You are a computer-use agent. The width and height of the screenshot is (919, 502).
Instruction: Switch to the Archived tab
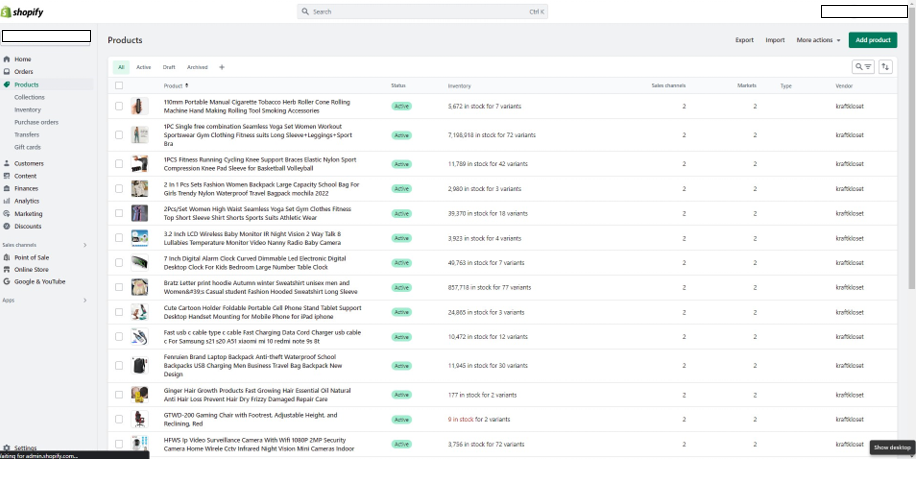tap(197, 67)
